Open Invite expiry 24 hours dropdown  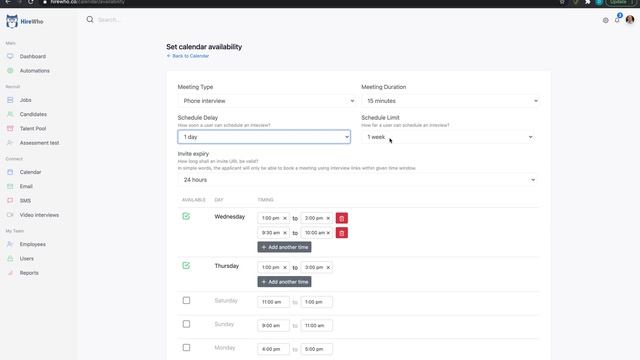pyautogui.click(x=357, y=180)
